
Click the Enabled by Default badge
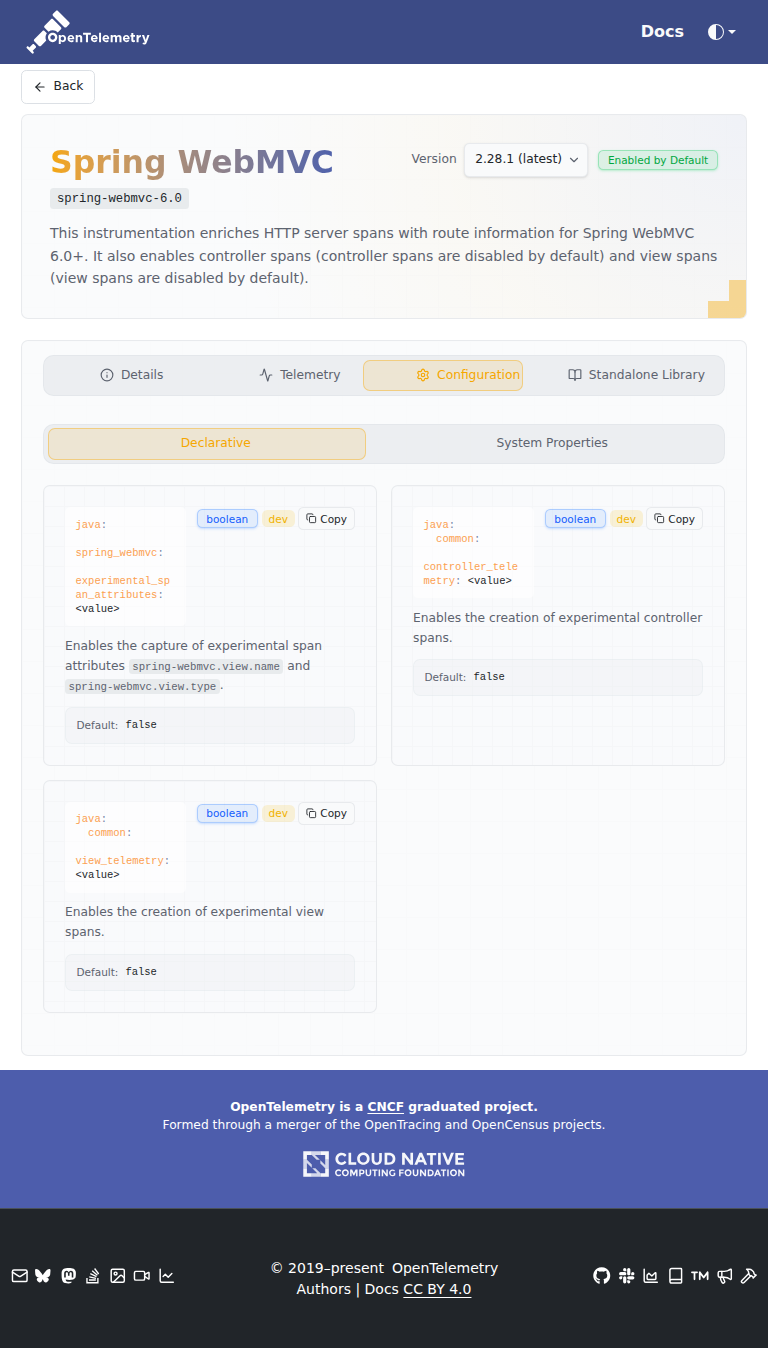pos(658,160)
